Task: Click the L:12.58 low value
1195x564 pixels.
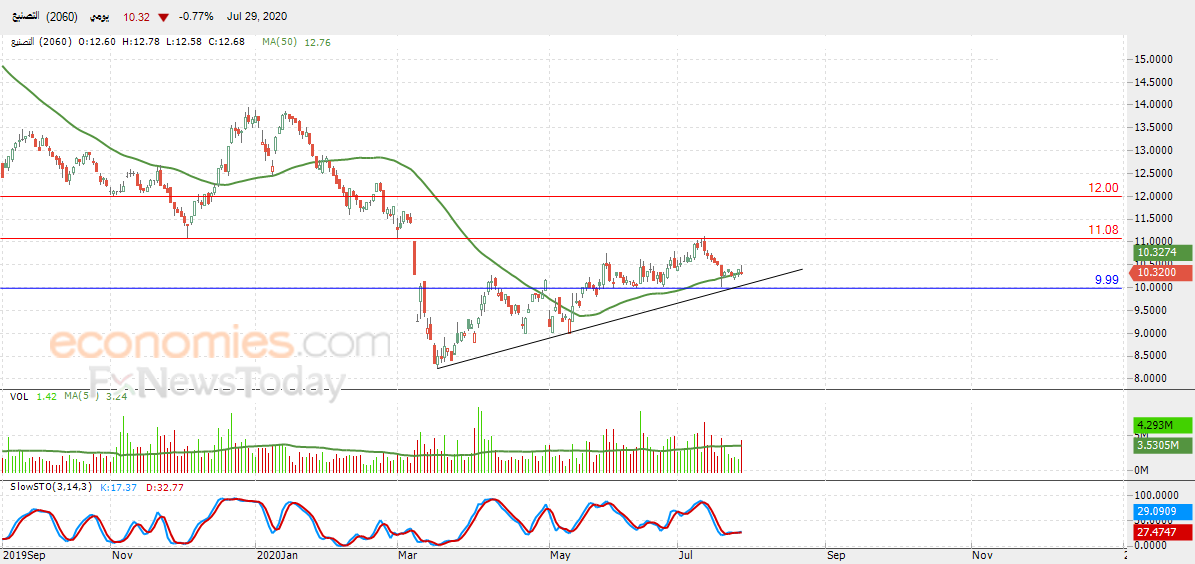Action: (x=184, y=43)
